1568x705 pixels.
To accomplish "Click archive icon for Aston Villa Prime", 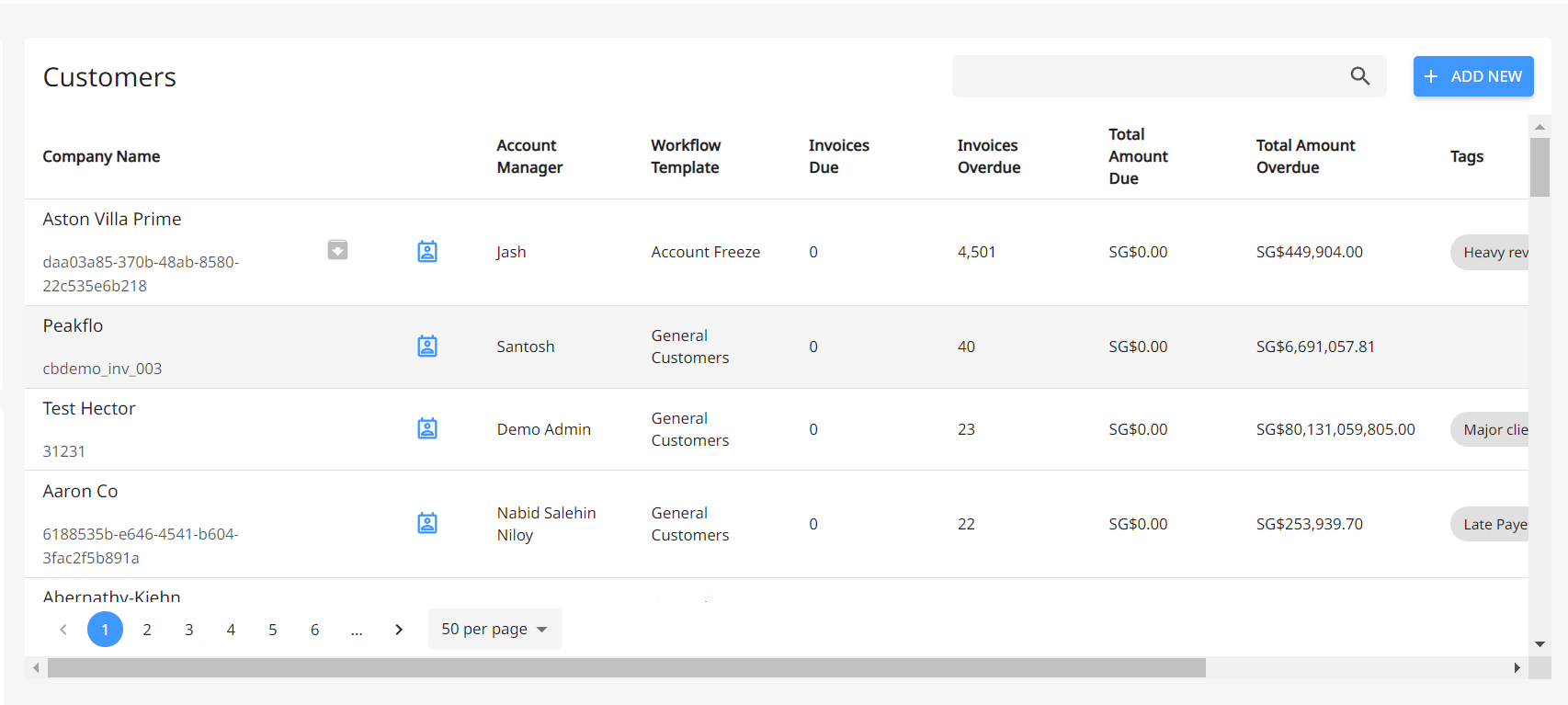I will click(337, 250).
